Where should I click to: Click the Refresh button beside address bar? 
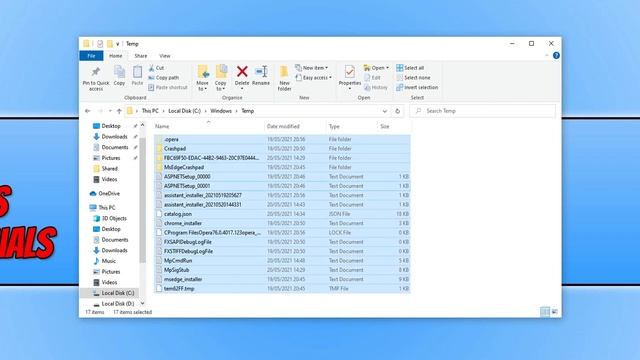398,111
